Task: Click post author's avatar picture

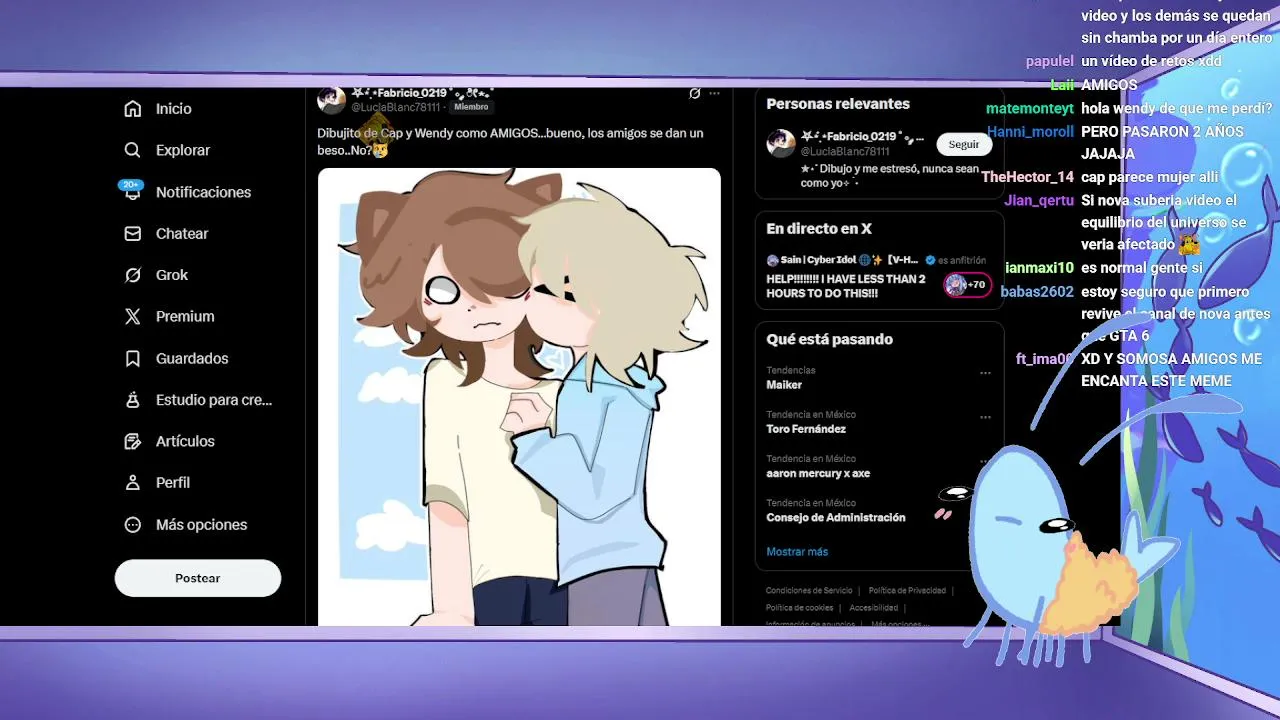Action: click(331, 99)
